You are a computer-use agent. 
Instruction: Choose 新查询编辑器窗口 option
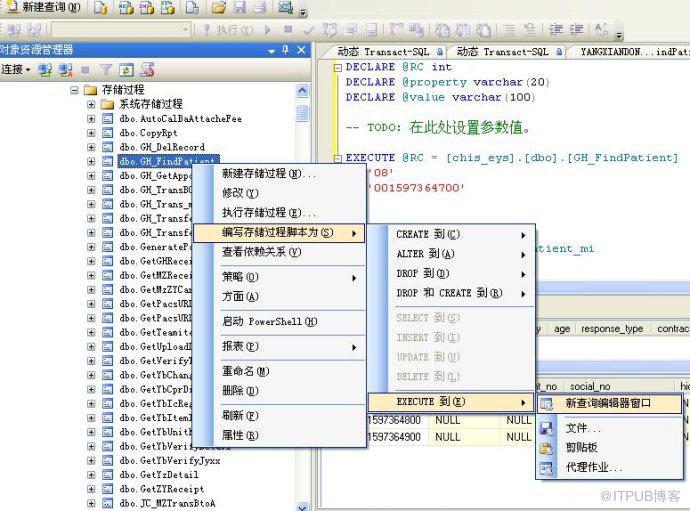point(609,404)
